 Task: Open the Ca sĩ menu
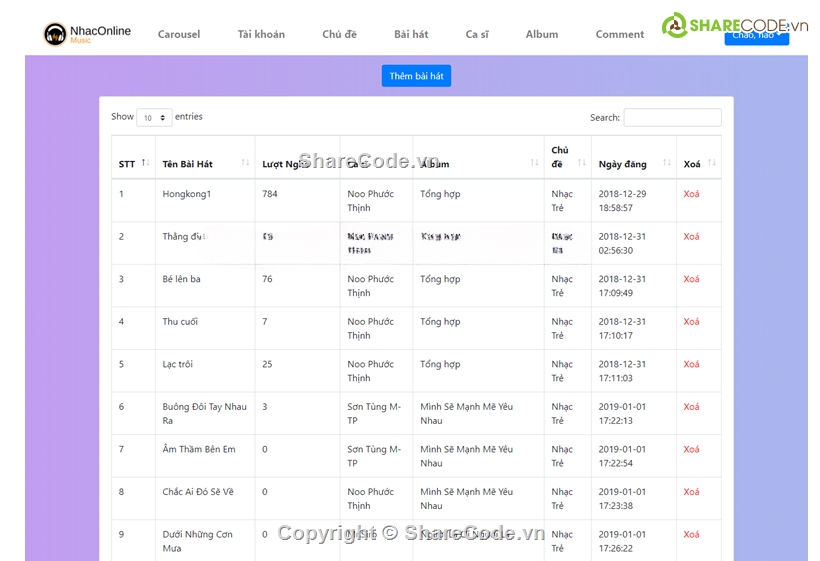coord(477,35)
